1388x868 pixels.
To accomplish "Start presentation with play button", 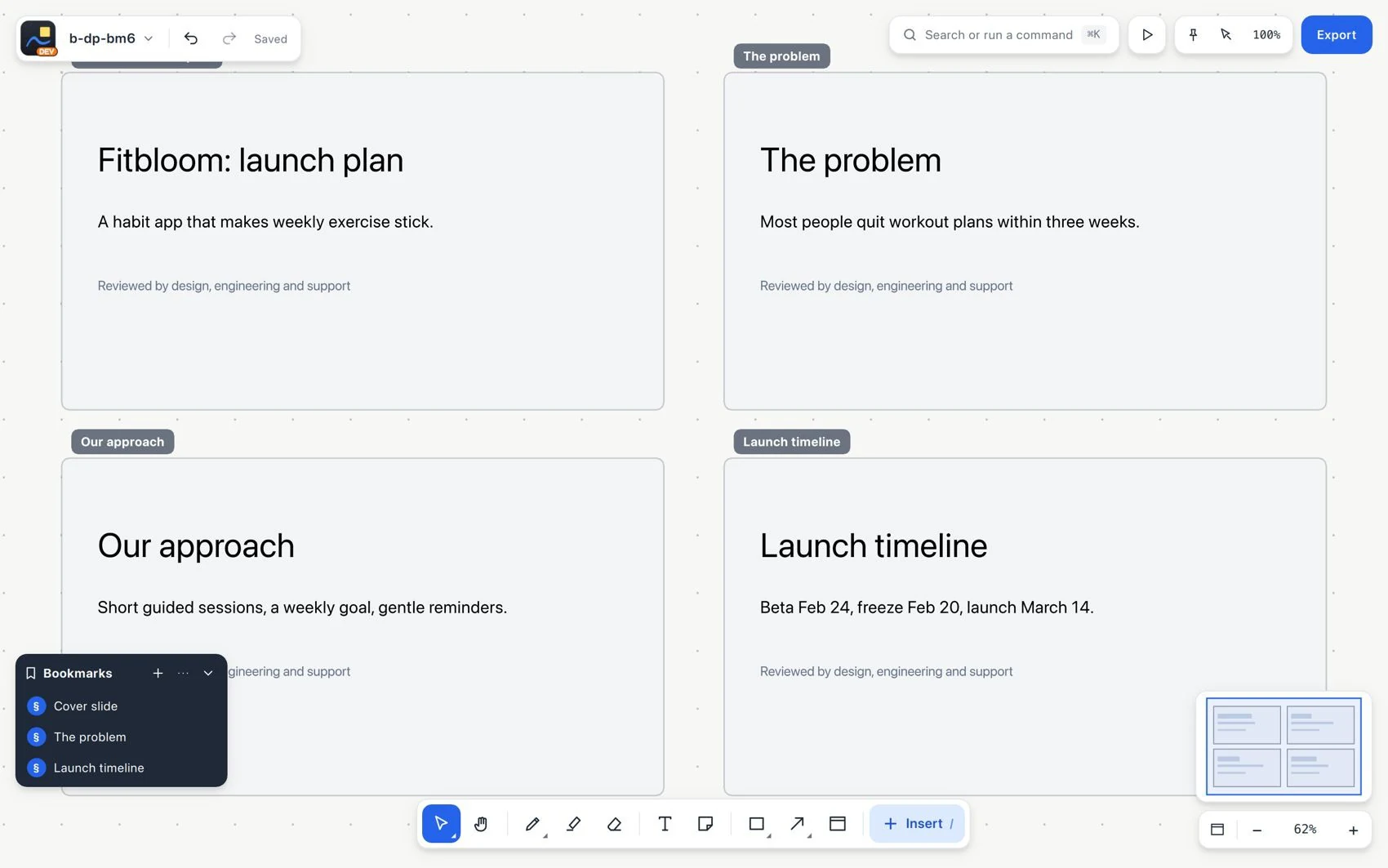I will [1147, 35].
